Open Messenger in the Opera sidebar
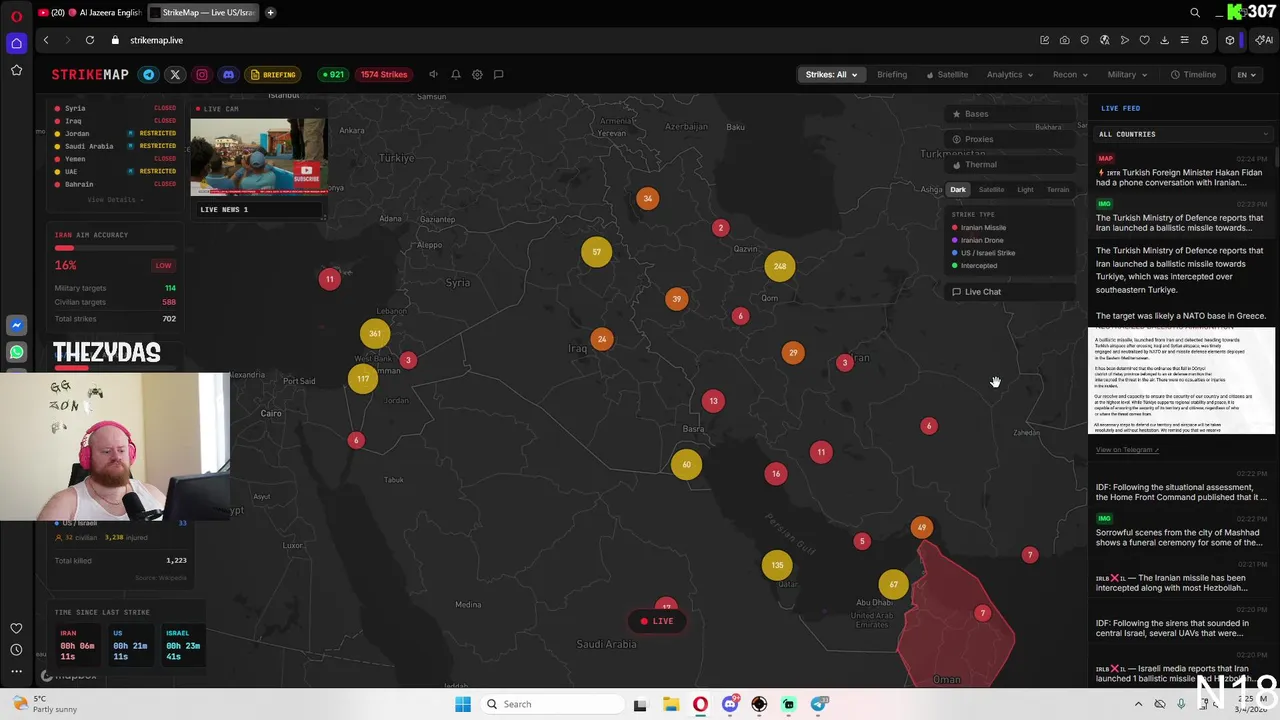The height and width of the screenshot is (720, 1280). coord(16,325)
